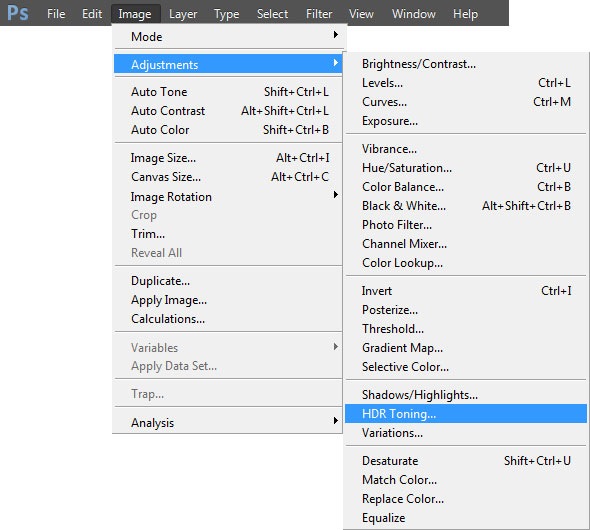Open the Select menu
Screen dimensions: 590x530
click(272, 14)
